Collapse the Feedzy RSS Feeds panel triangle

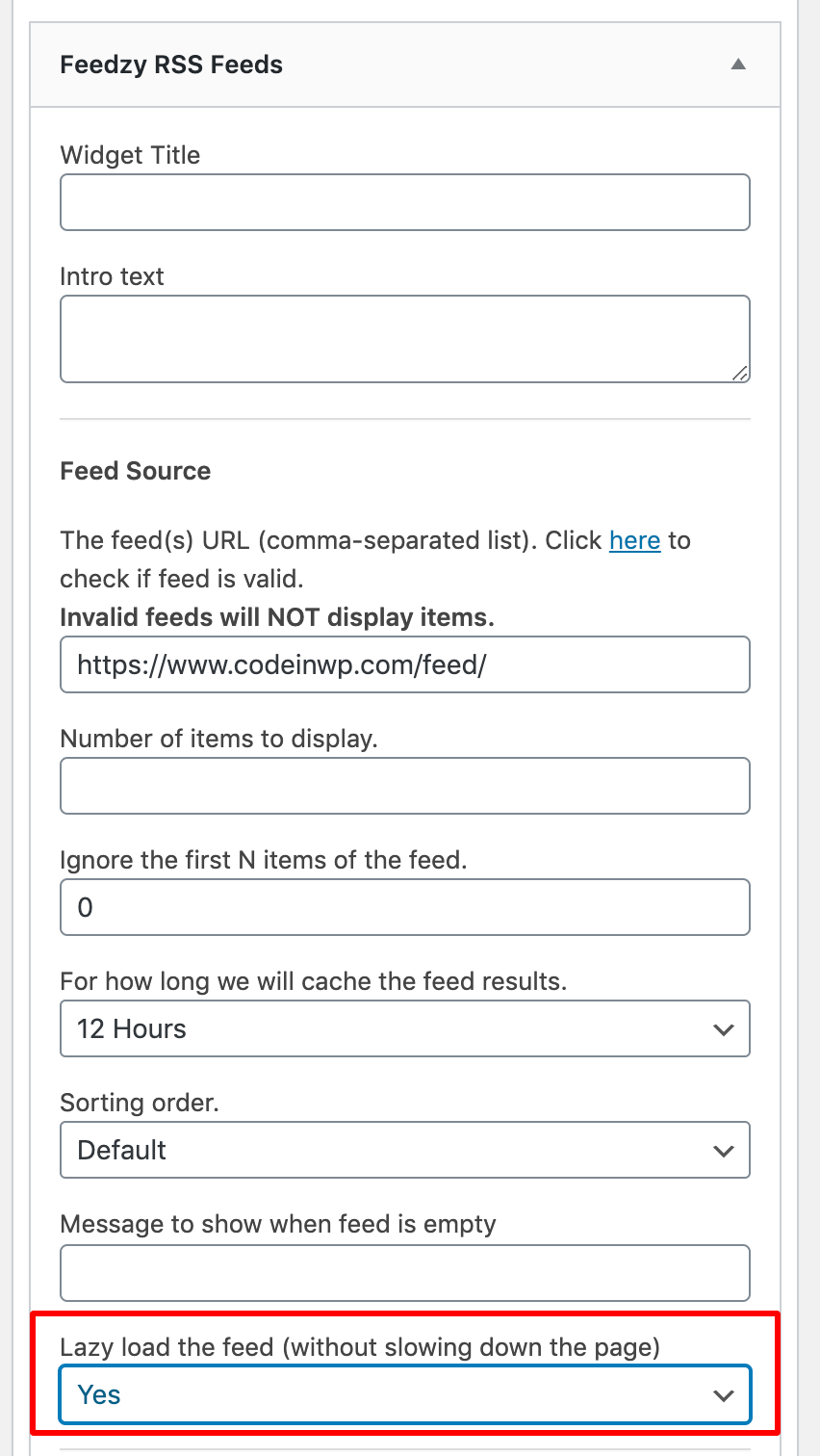[x=738, y=65]
